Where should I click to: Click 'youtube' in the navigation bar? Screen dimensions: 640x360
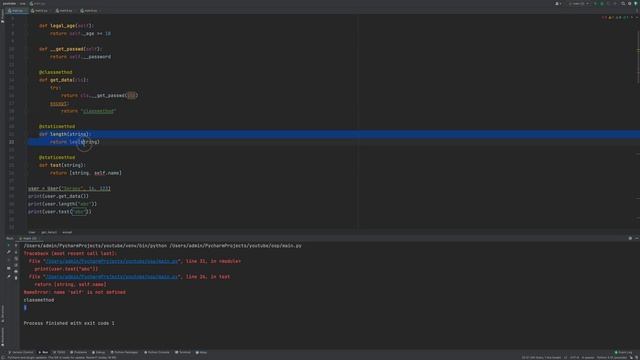(9, 3)
